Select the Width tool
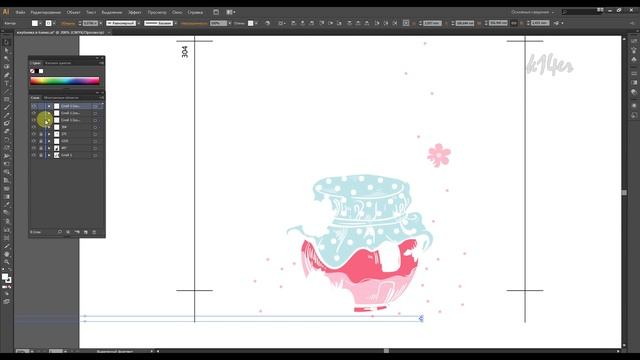640x360 pixels. 6,156
